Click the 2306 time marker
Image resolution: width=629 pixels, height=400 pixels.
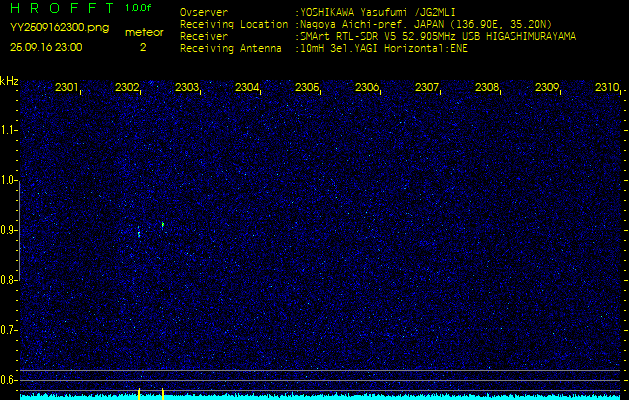tap(367, 87)
